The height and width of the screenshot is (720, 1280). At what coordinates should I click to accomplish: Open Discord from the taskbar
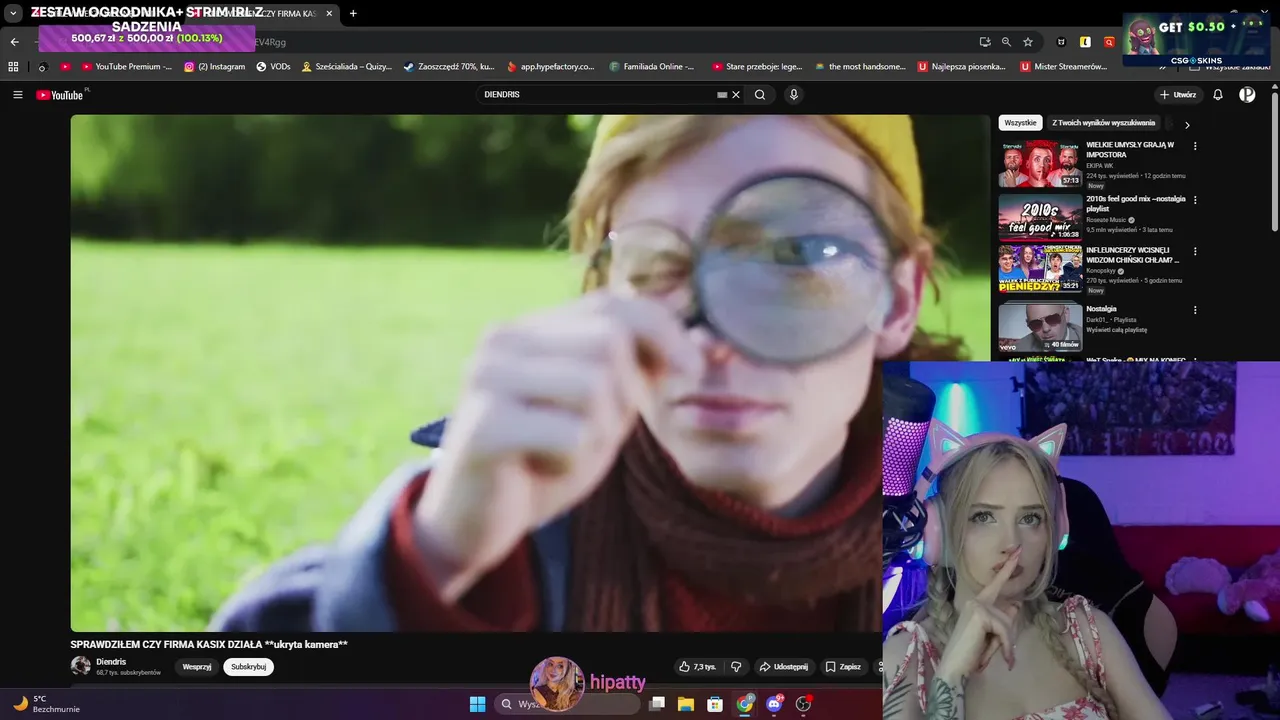(774, 704)
